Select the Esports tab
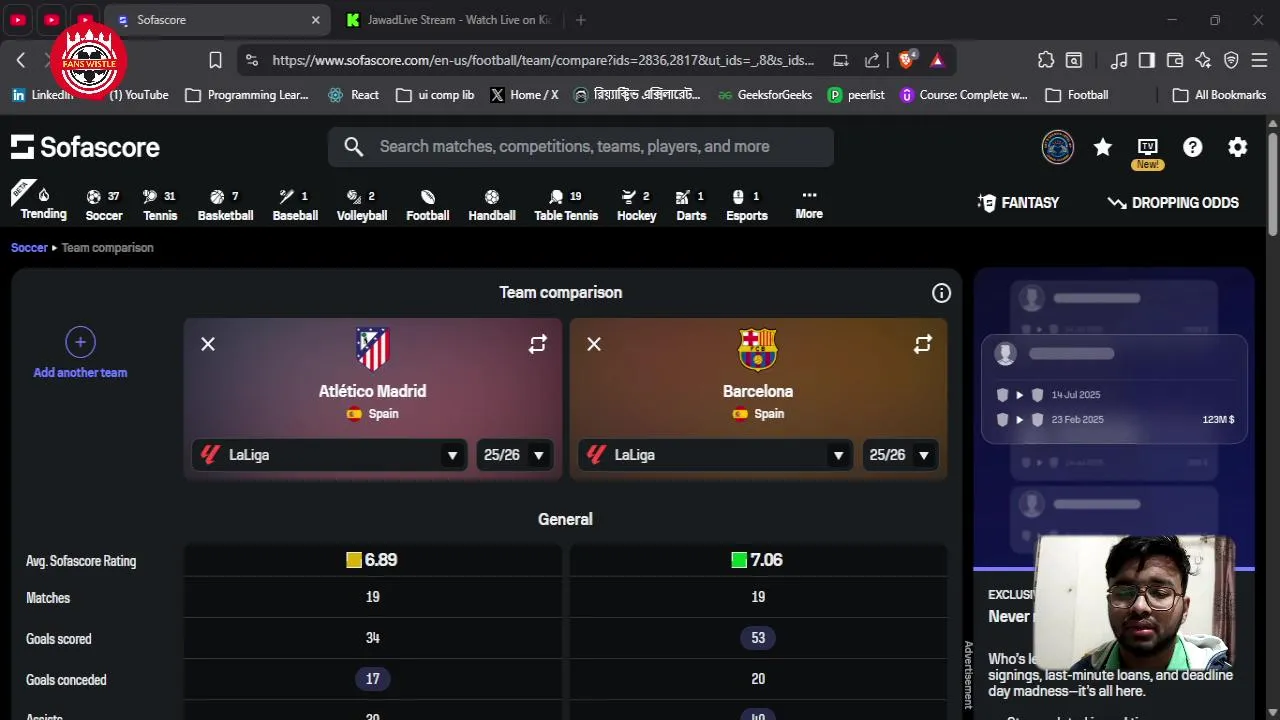 click(x=747, y=205)
